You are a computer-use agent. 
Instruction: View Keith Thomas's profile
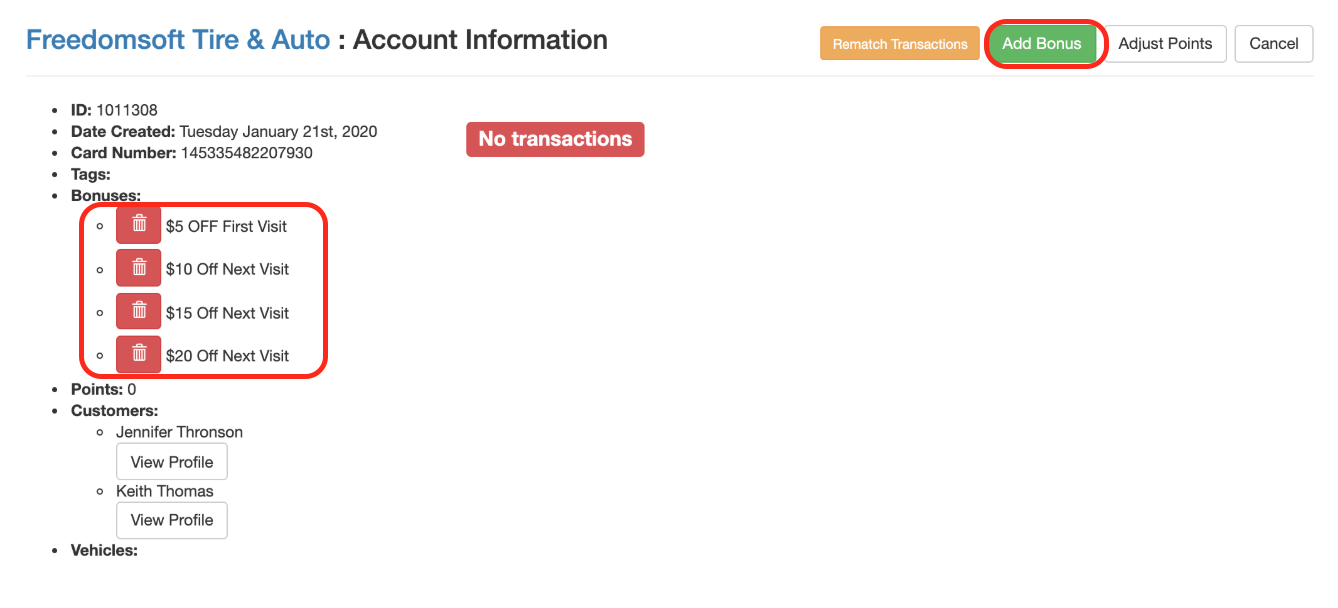172,520
